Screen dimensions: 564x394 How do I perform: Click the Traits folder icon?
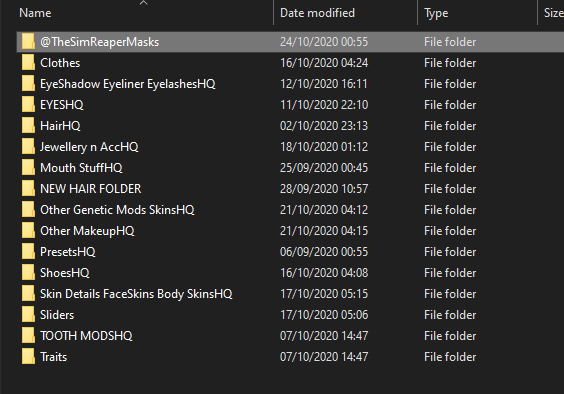click(28, 357)
